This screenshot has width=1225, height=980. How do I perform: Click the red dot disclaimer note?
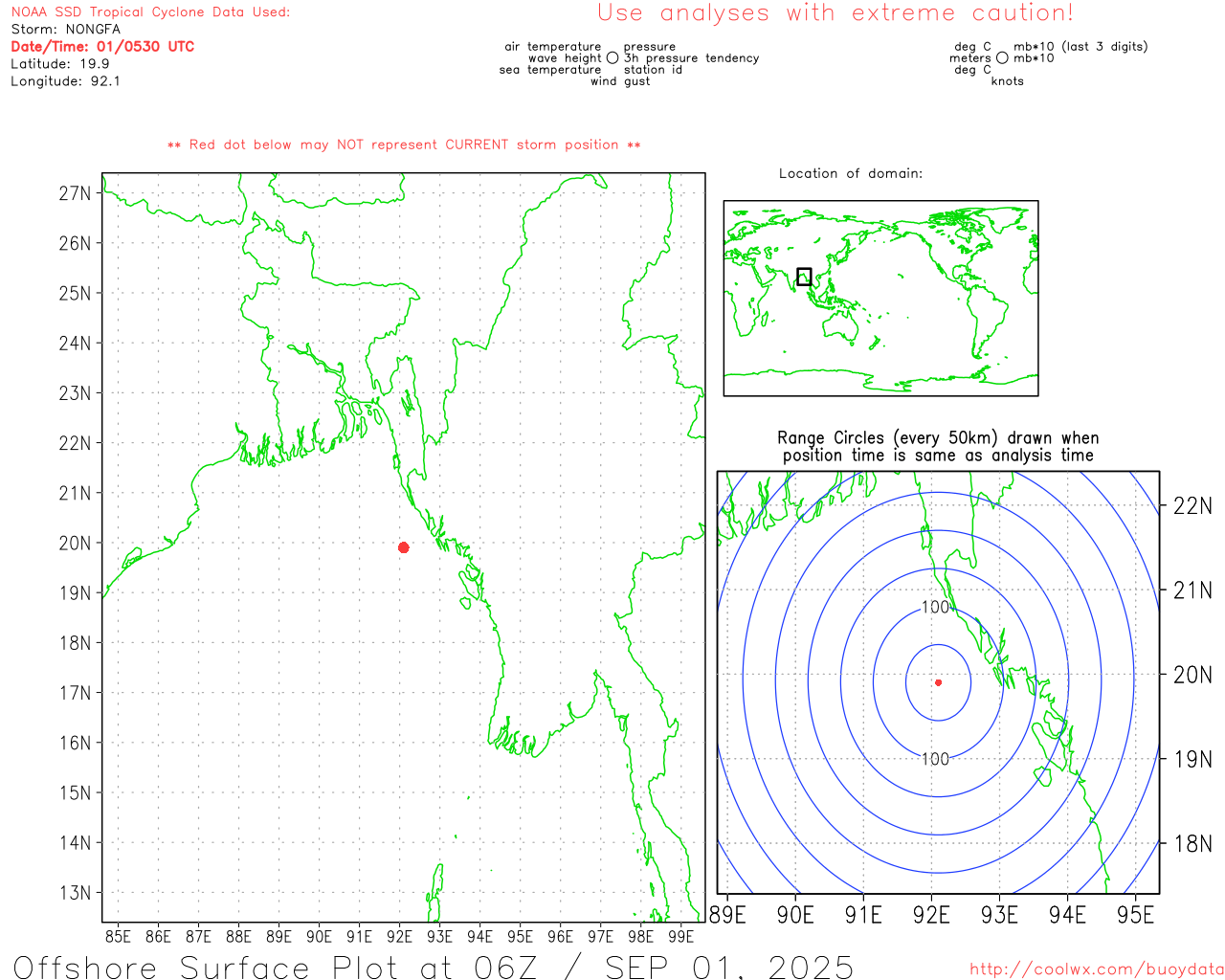[x=404, y=145]
